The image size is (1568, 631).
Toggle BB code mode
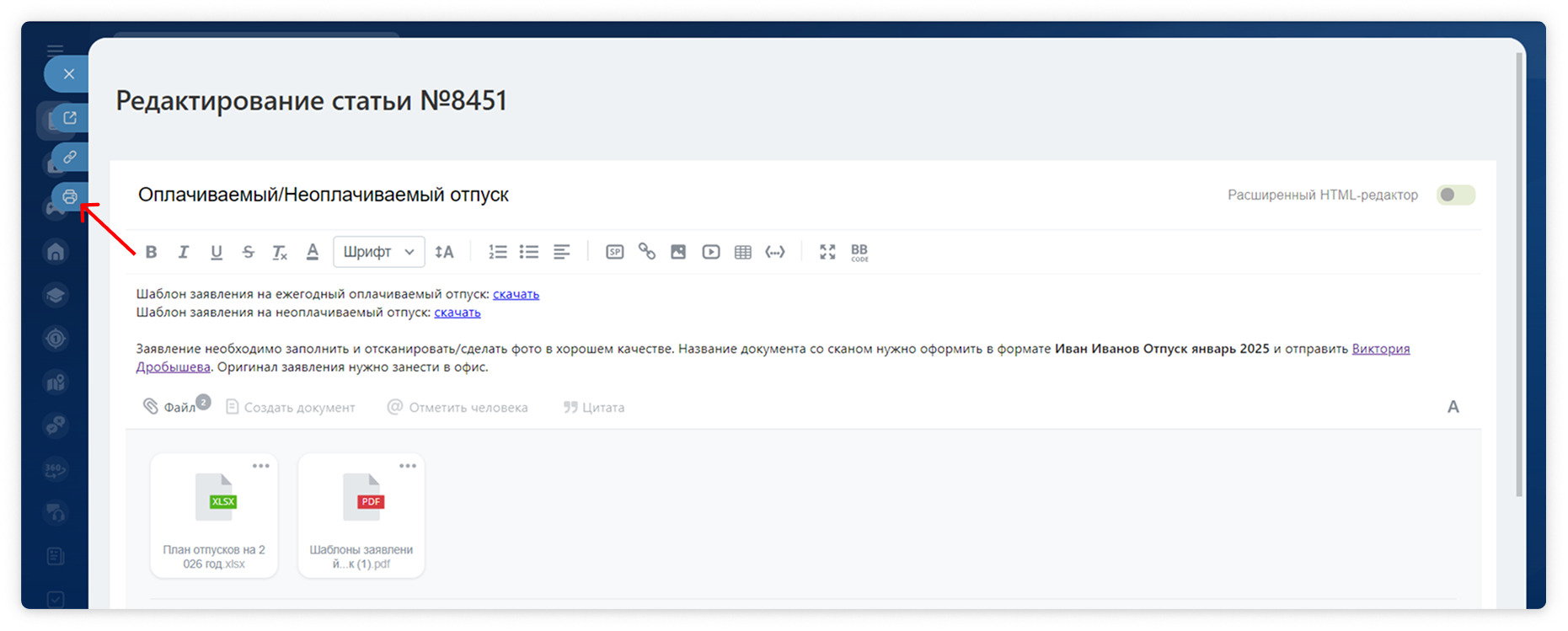859,252
